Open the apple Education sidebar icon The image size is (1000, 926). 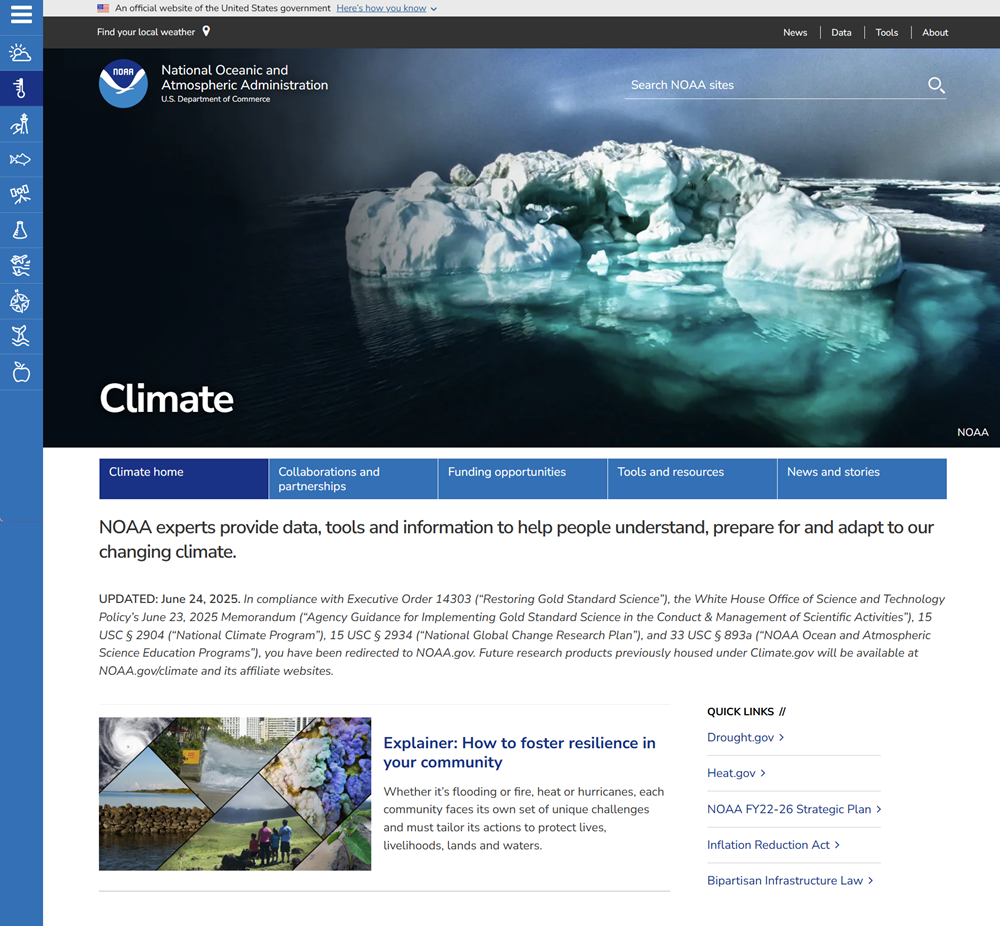coord(21,372)
